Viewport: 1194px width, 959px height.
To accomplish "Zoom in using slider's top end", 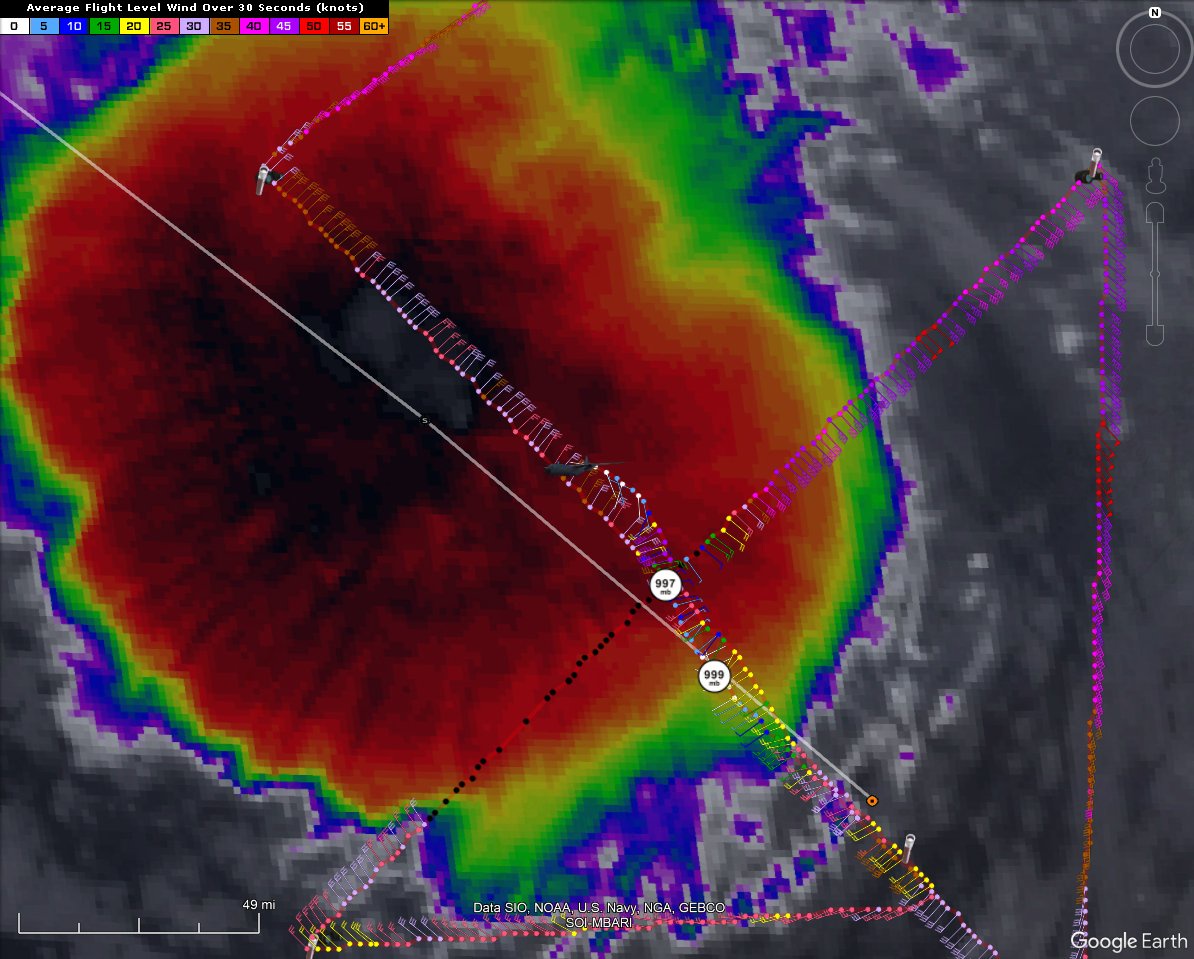I will 1155,213.
